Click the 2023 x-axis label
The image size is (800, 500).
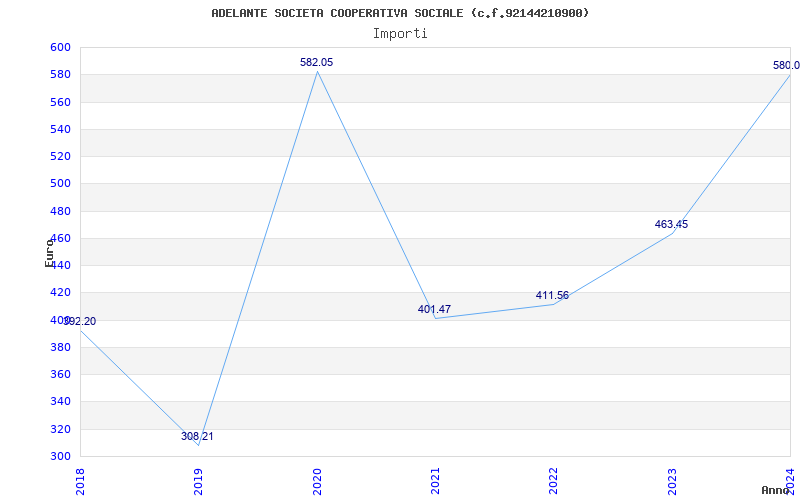pos(672,482)
